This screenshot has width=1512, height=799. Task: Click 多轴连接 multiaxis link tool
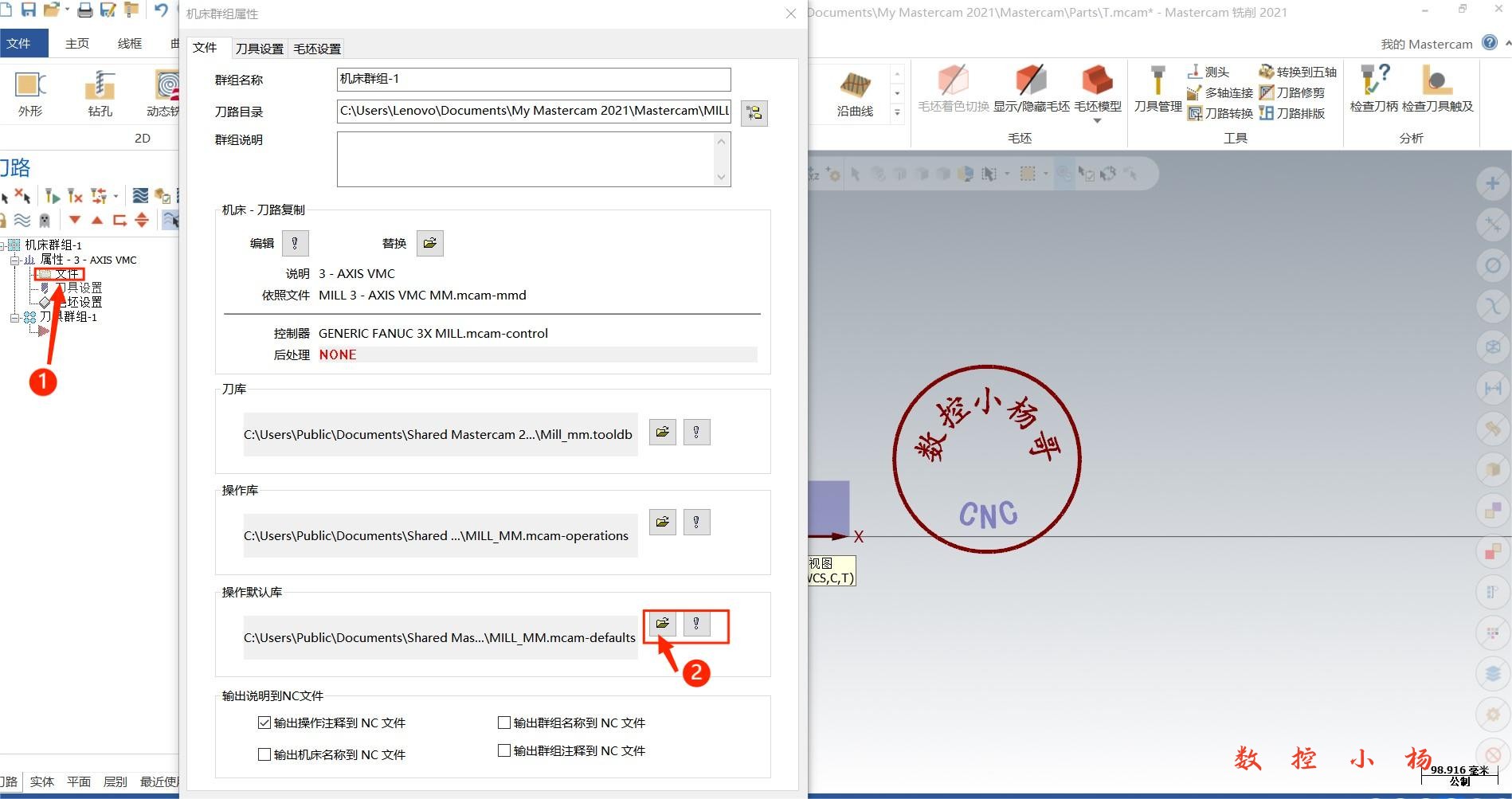(x=1220, y=92)
